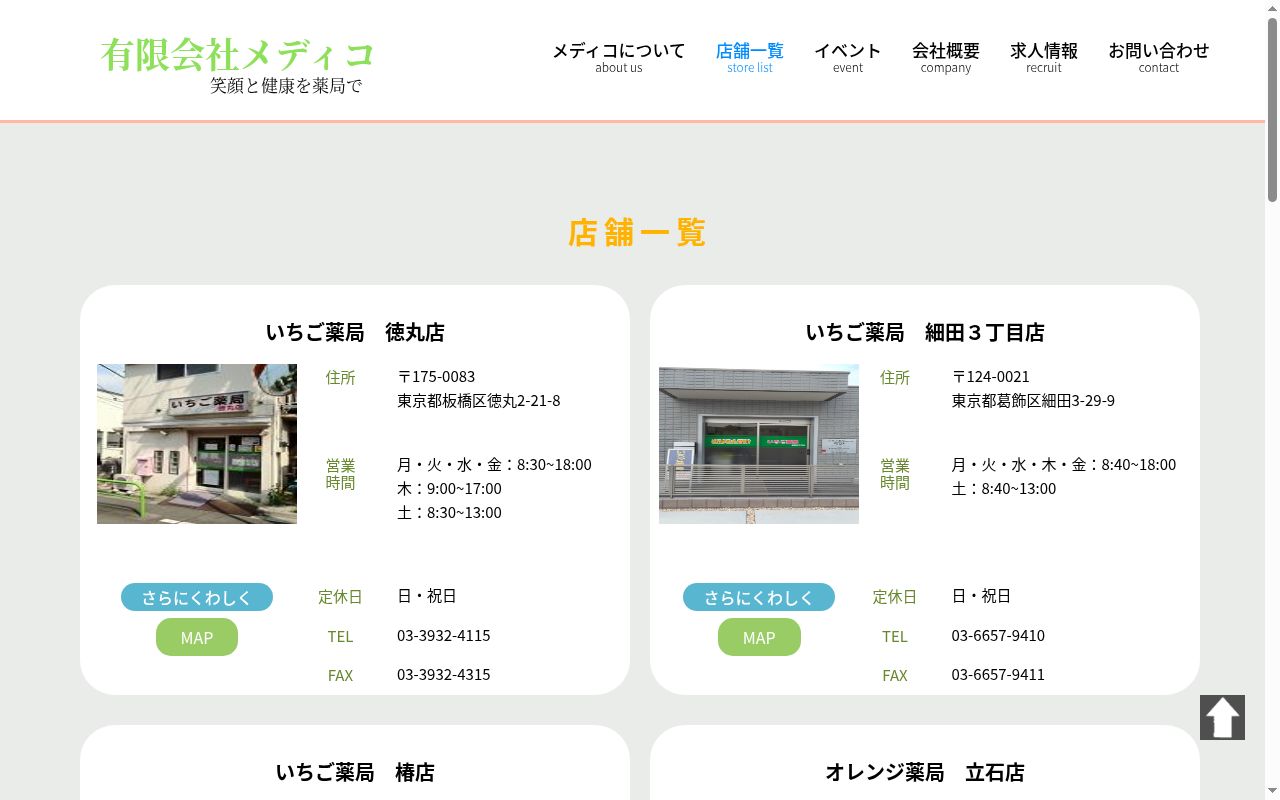
Task: Click fax number 03-3932-4315
Action: pyautogui.click(x=444, y=674)
